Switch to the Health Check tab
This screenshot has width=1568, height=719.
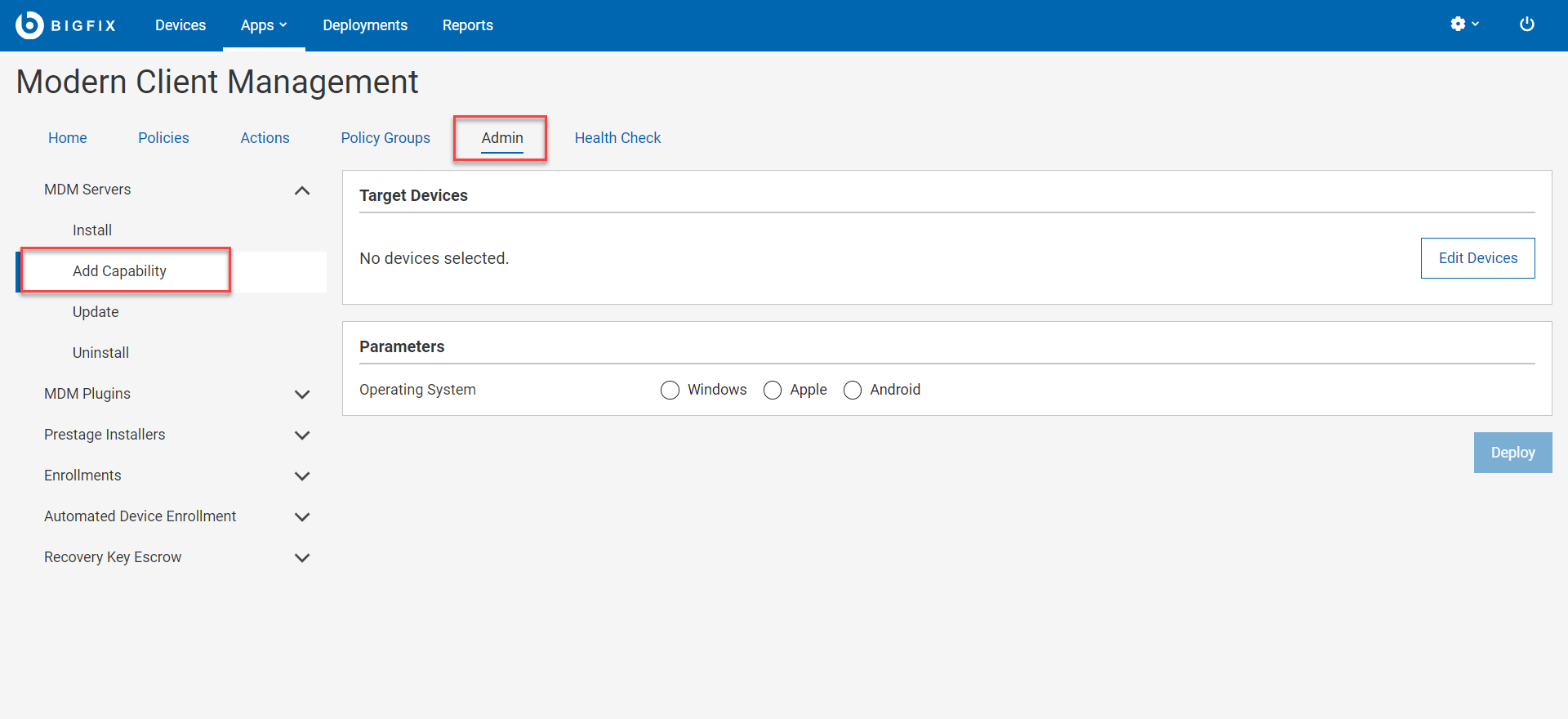click(617, 138)
